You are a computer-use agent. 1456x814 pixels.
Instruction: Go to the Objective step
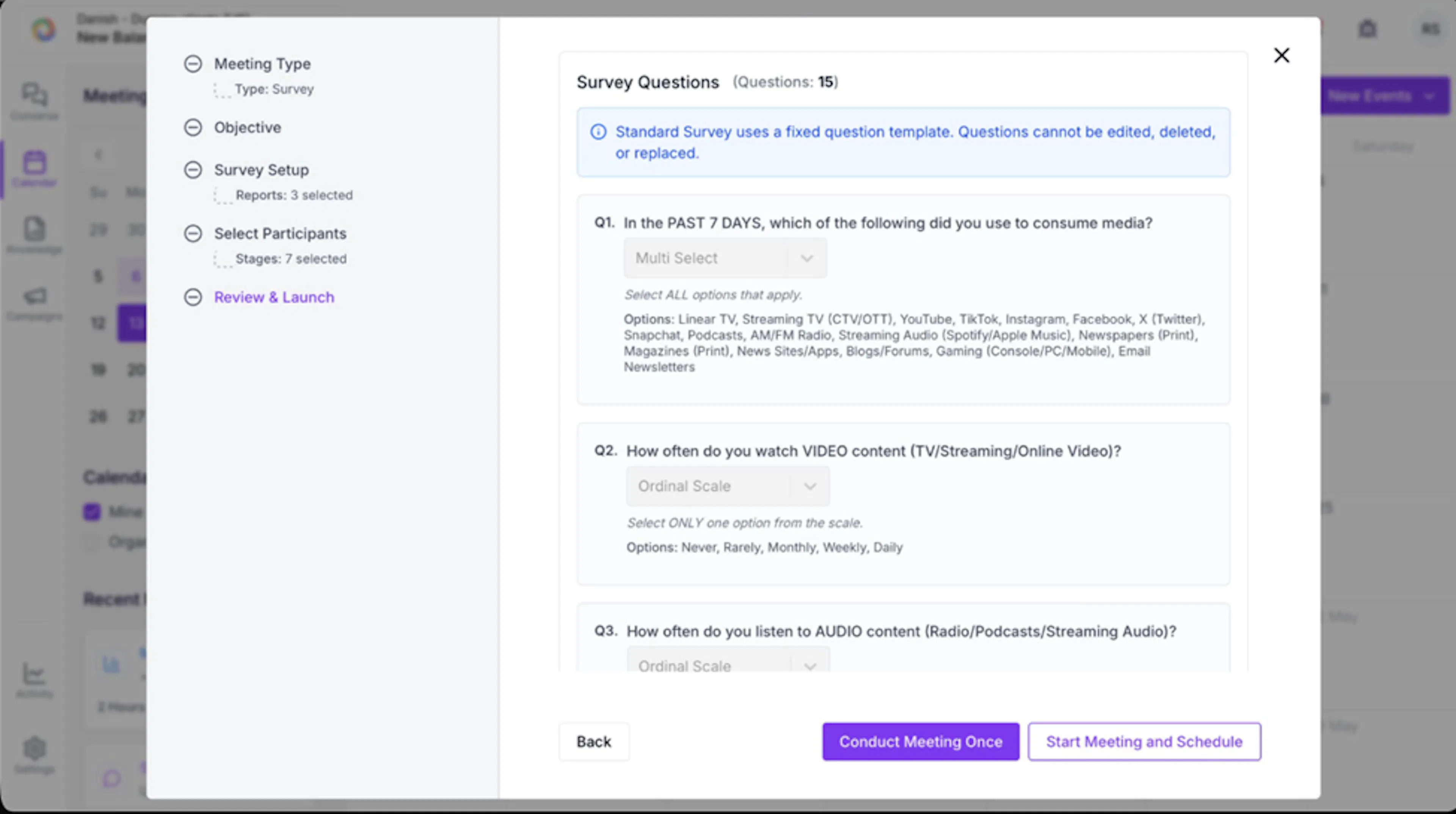[x=248, y=127]
